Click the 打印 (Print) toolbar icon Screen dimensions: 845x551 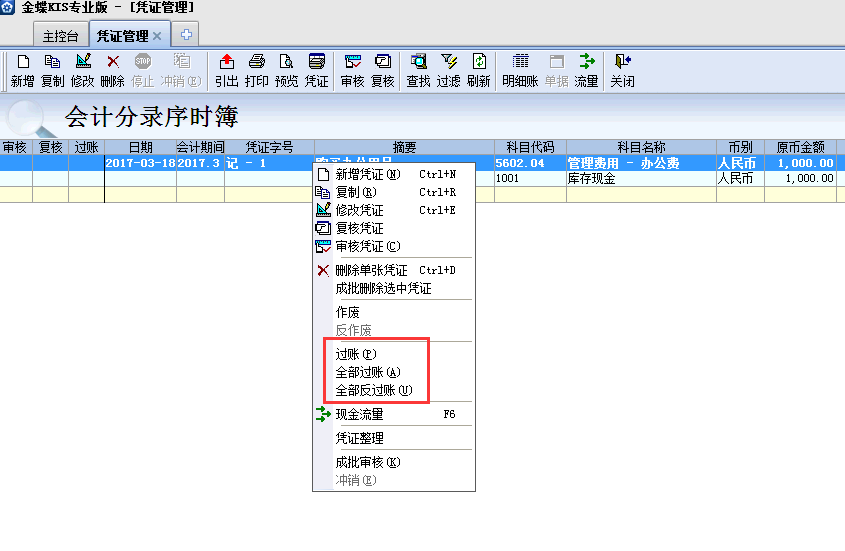pyautogui.click(x=256, y=69)
